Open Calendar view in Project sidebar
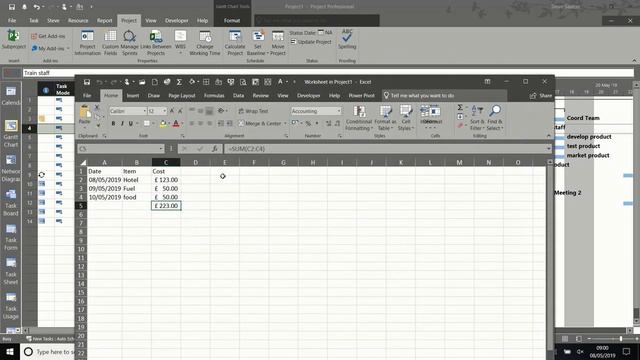The width and height of the screenshot is (640, 360). click(x=11, y=96)
